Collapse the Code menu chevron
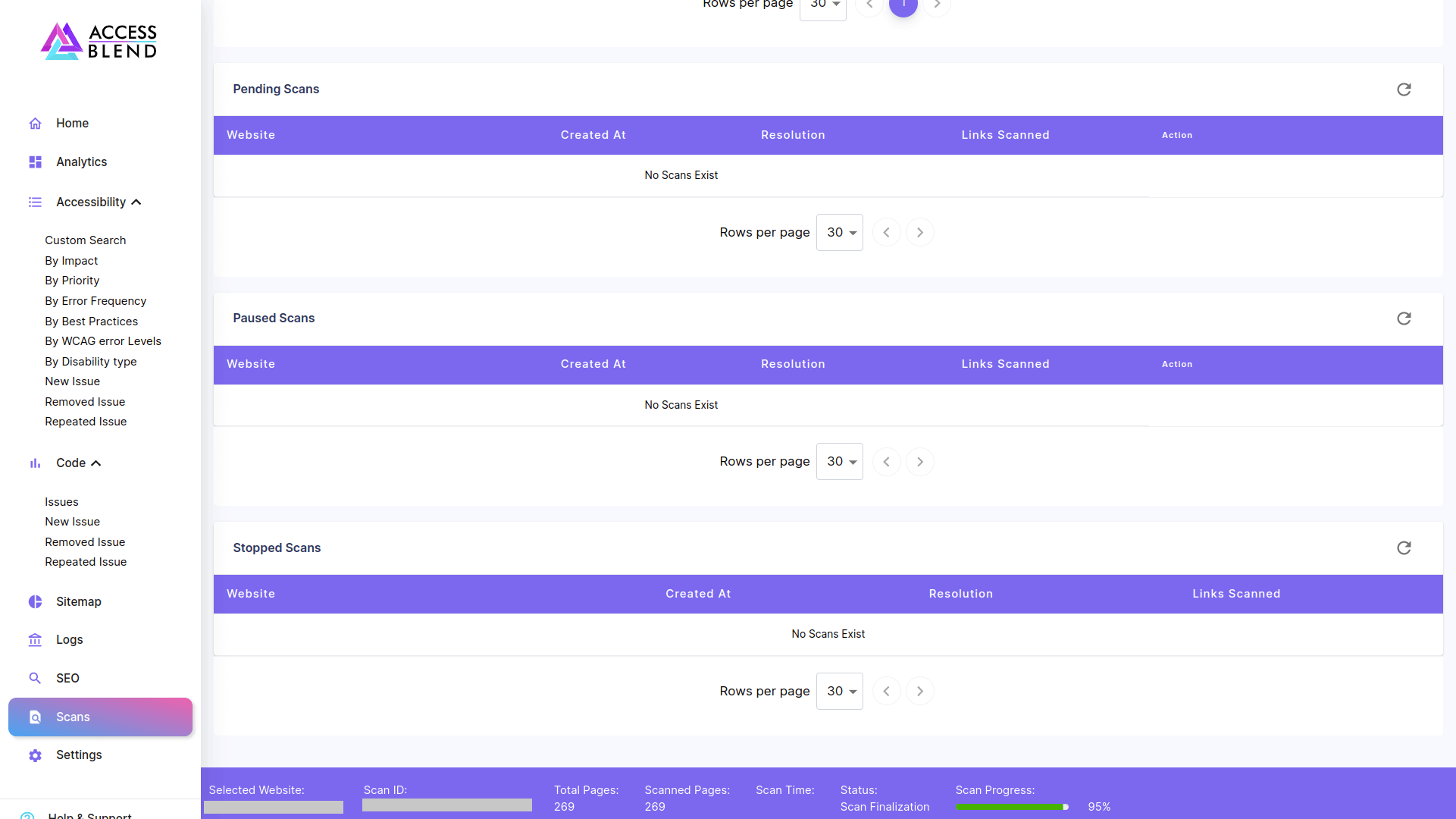Viewport: 1456px width, 819px height. (x=96, y=463)
